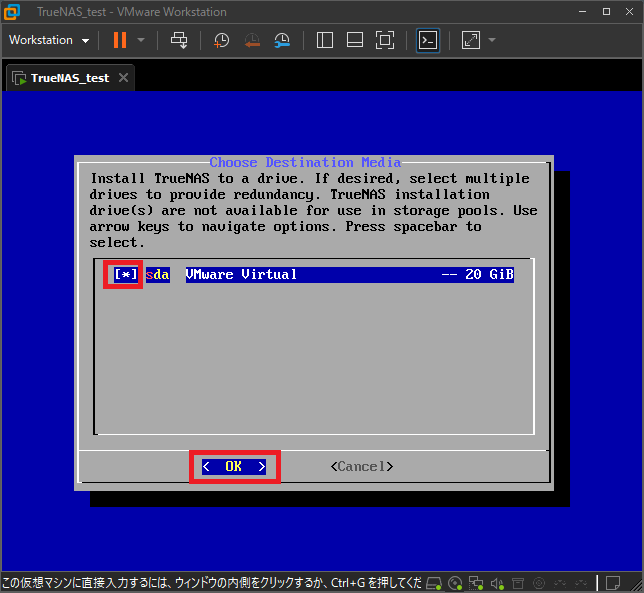Revert to the previous snapshot
The image size is (644, 593).
pos(252,40)
